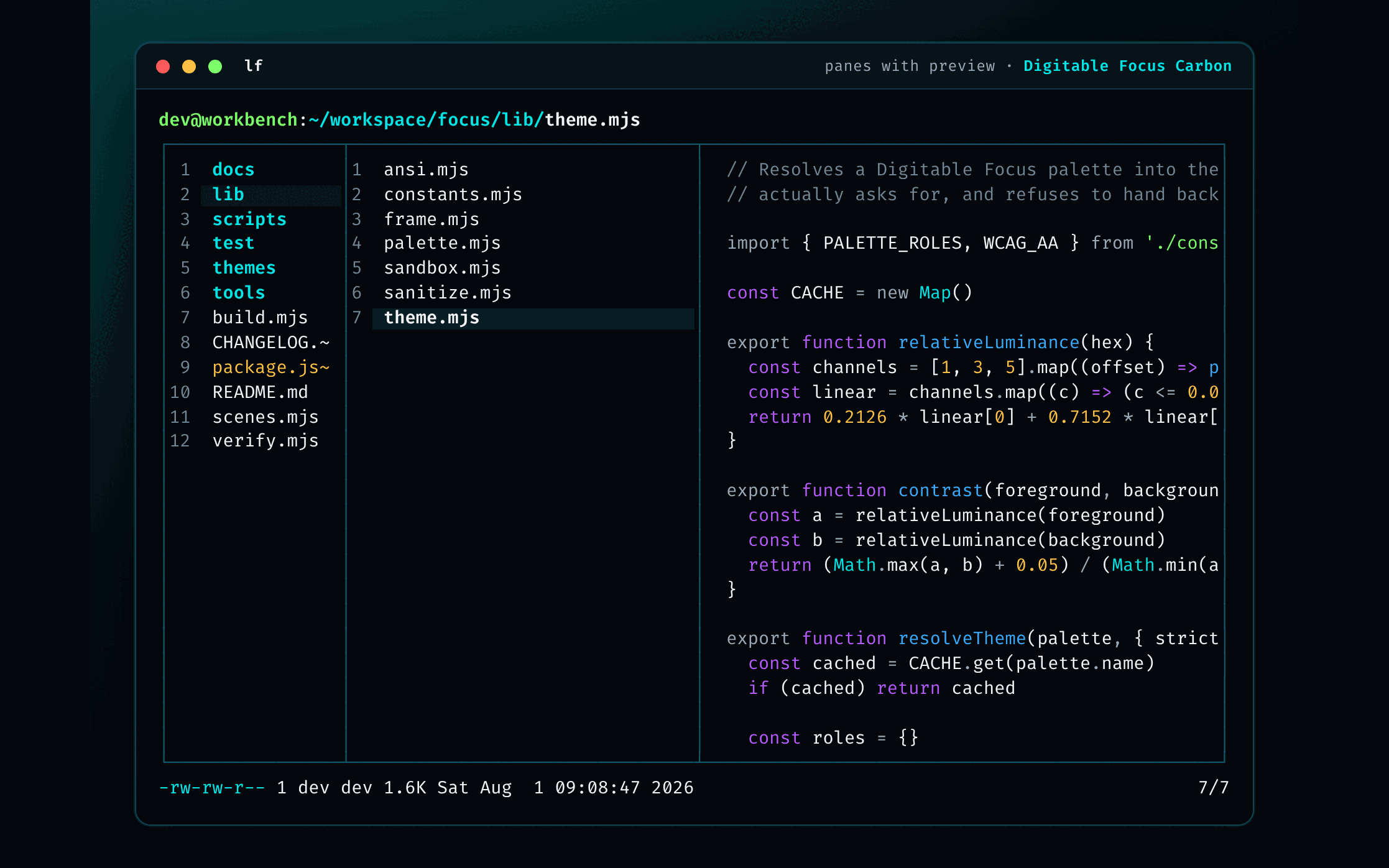1389x868 pixels.
Task: Click the second comment line starting actually
Action: (x=972, y=195)
